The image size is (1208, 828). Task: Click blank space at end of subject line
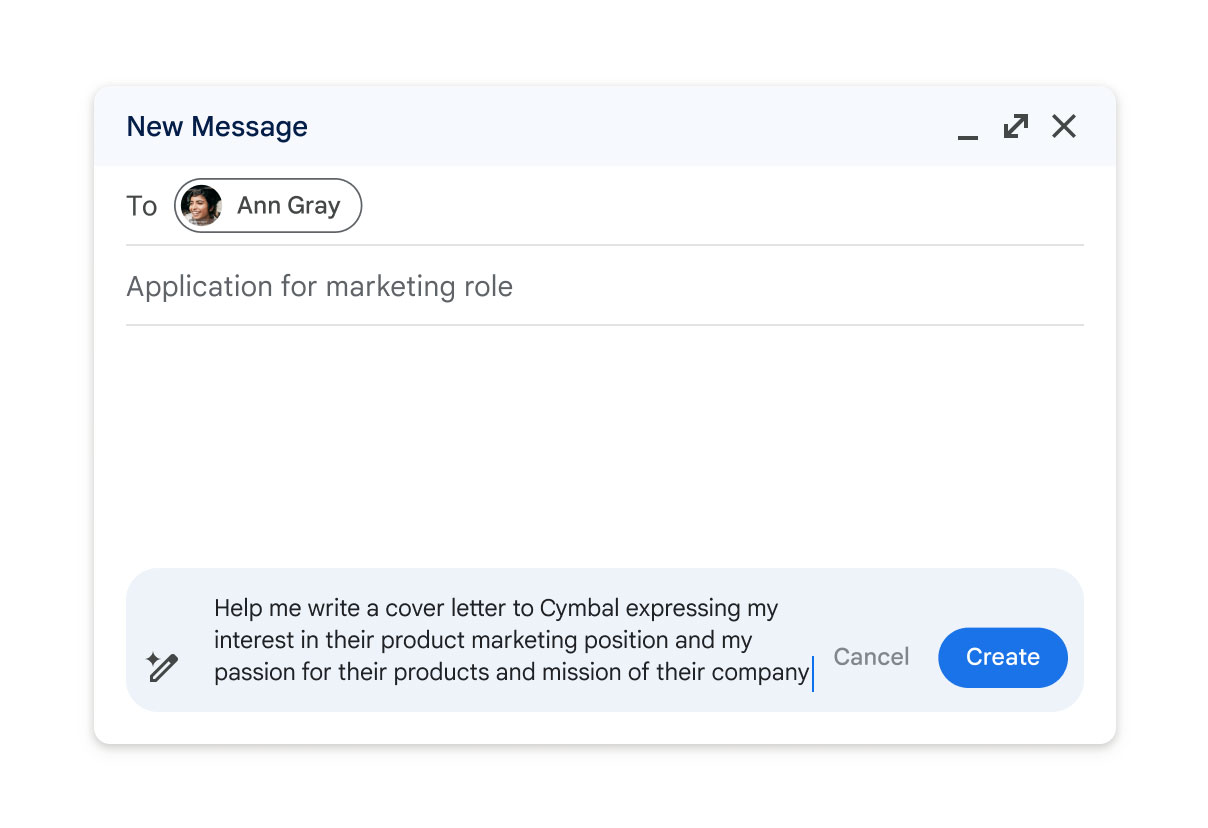tap(800, 287)
